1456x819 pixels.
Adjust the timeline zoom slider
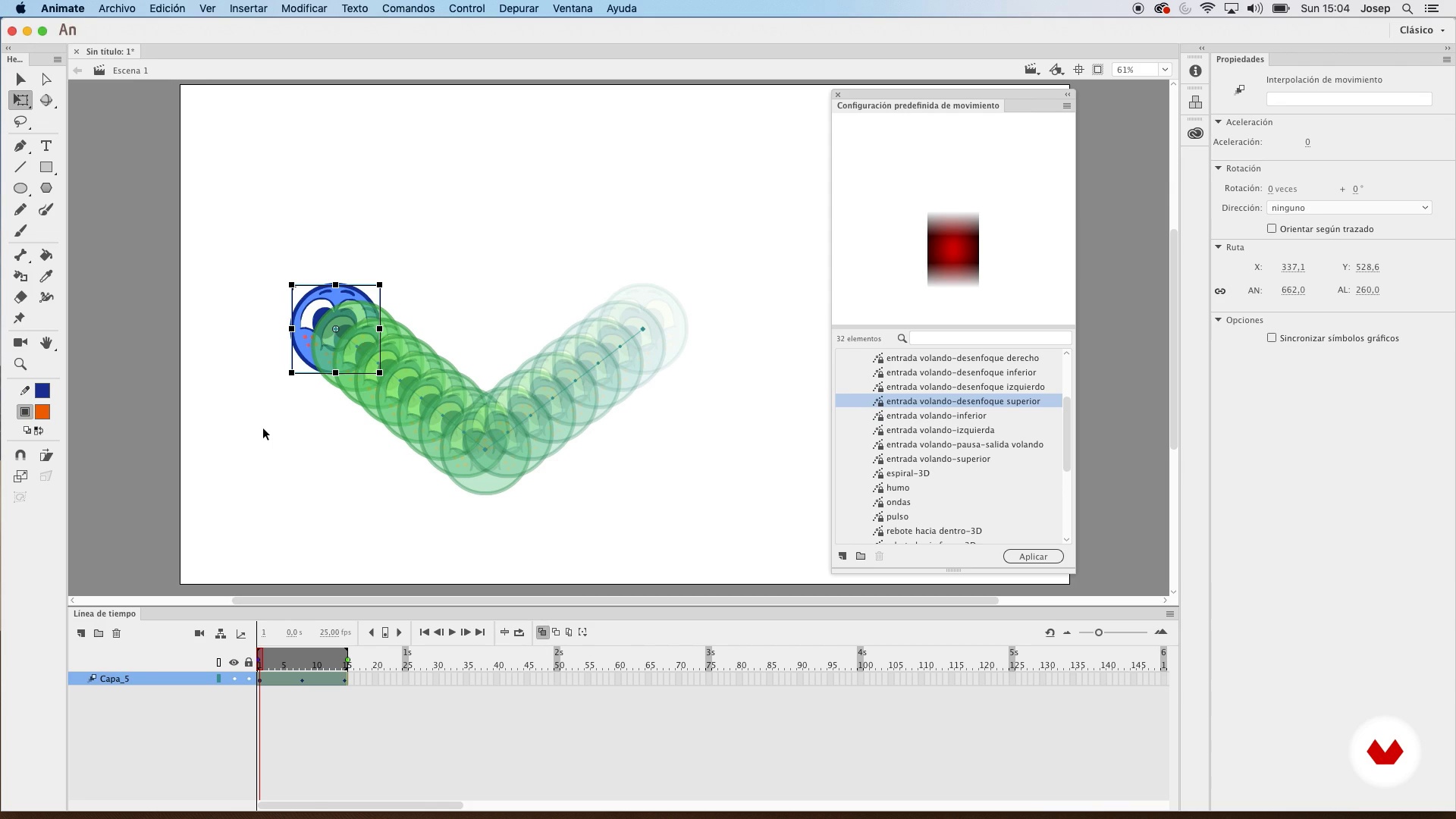tap(1098, 632)
